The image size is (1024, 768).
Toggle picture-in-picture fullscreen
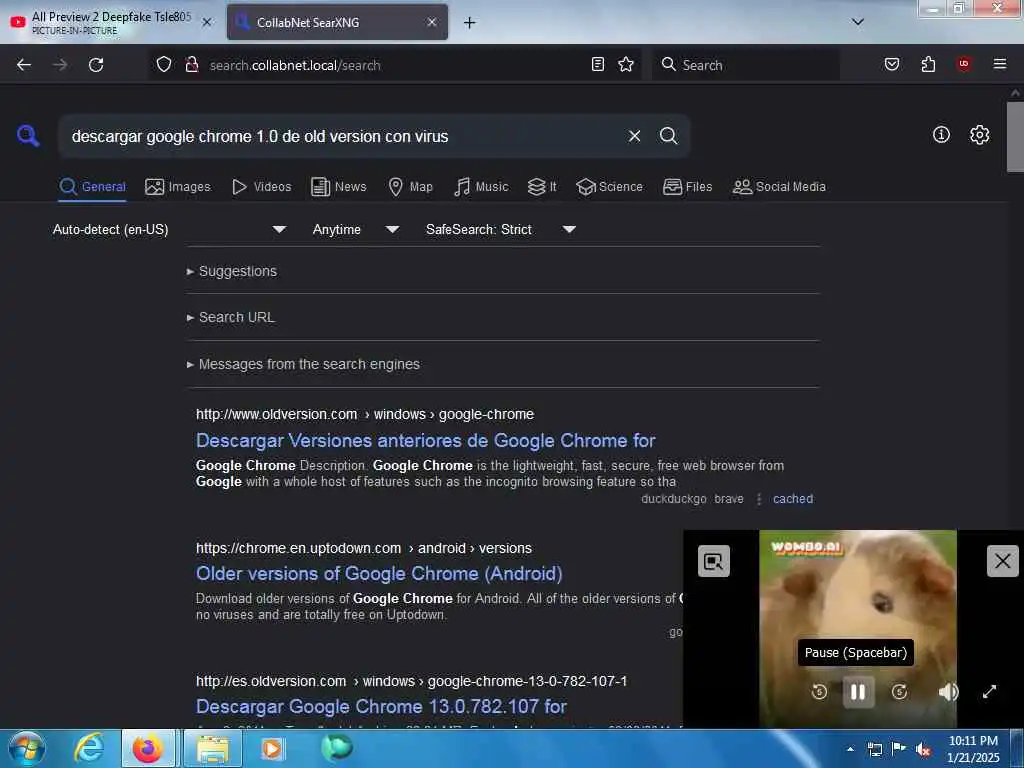point(989,692)
